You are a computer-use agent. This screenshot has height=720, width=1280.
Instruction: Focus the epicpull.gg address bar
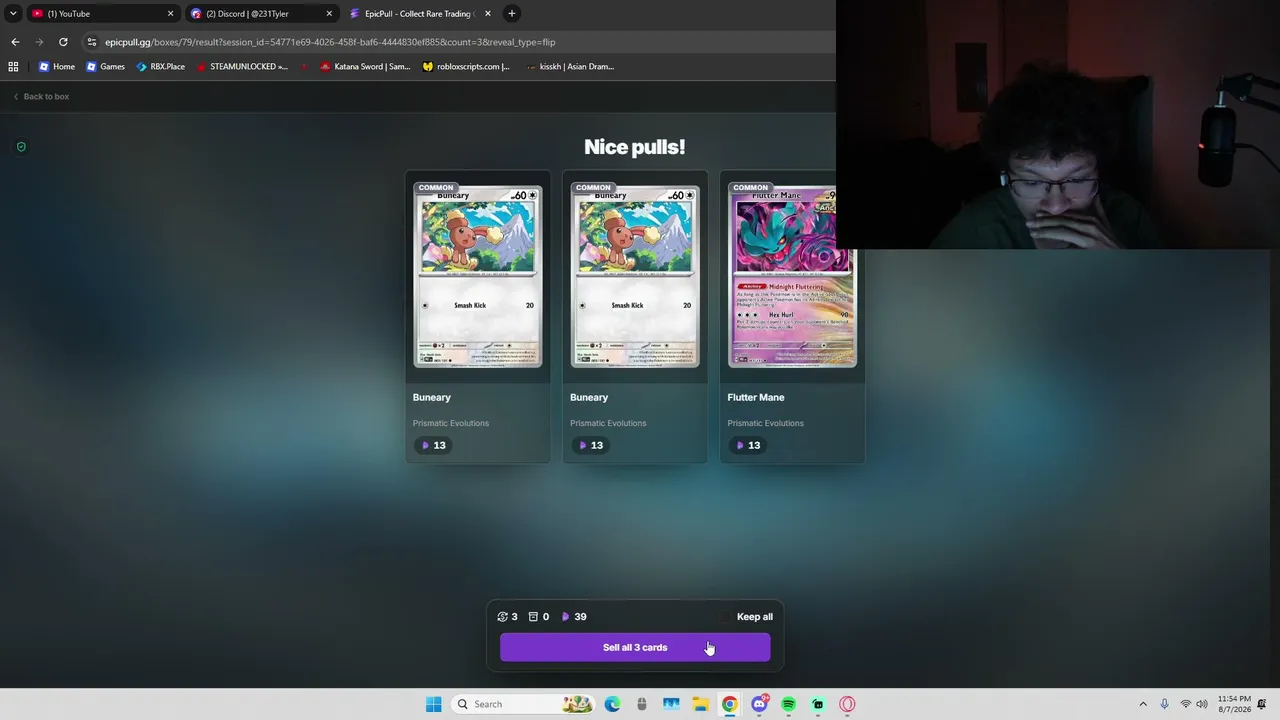[x=460, y=42]
